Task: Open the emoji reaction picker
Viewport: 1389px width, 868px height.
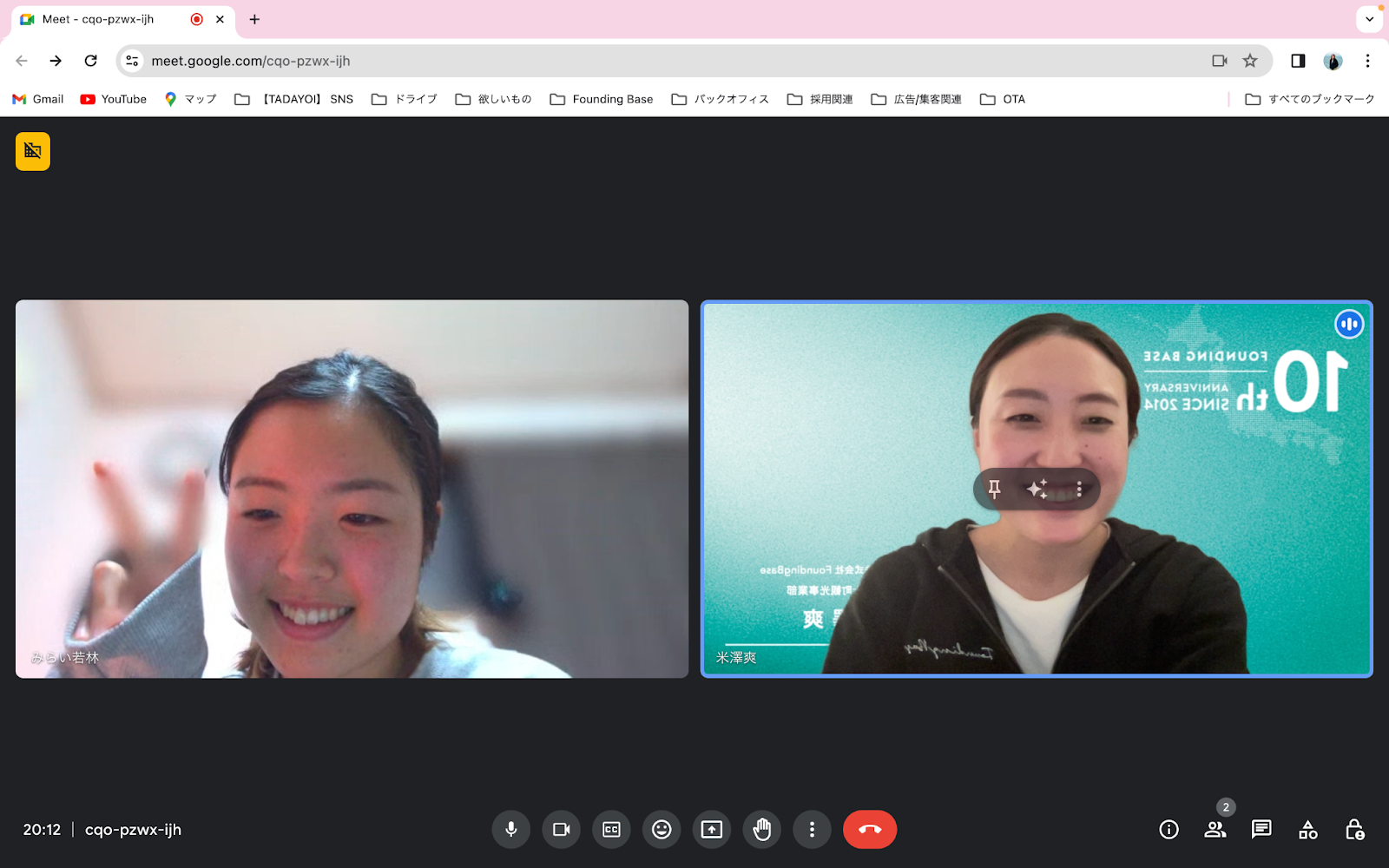Action: pyautogui.click(x=662, y=830)
